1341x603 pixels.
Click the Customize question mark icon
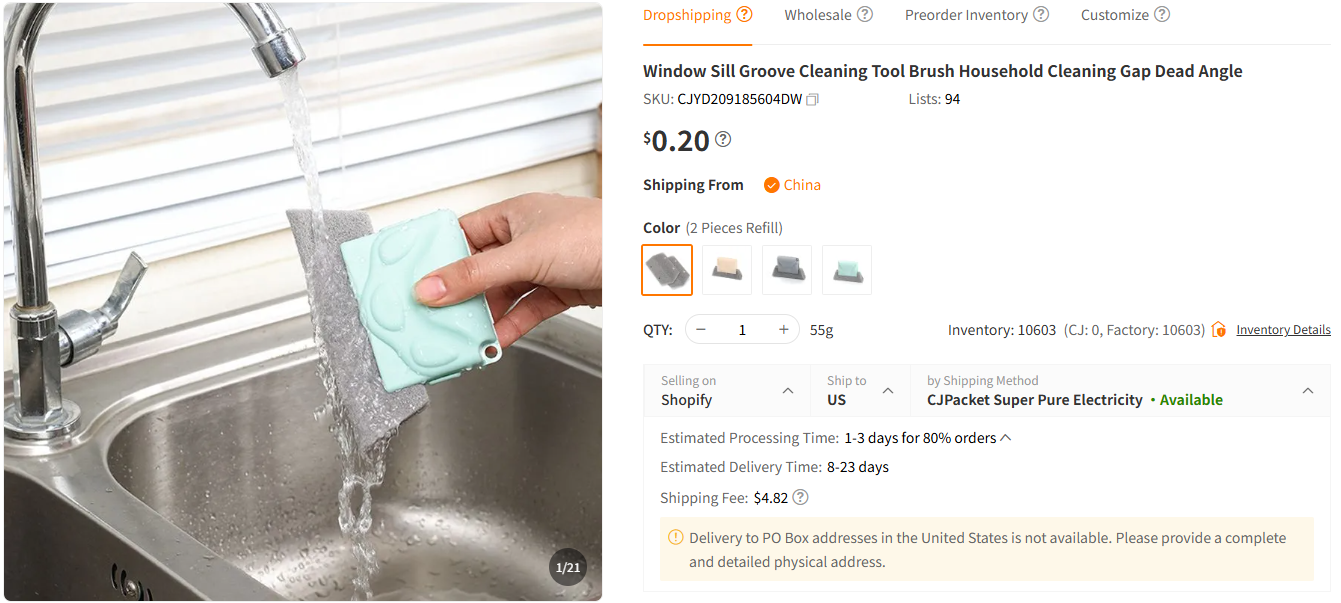[1162, 13]
